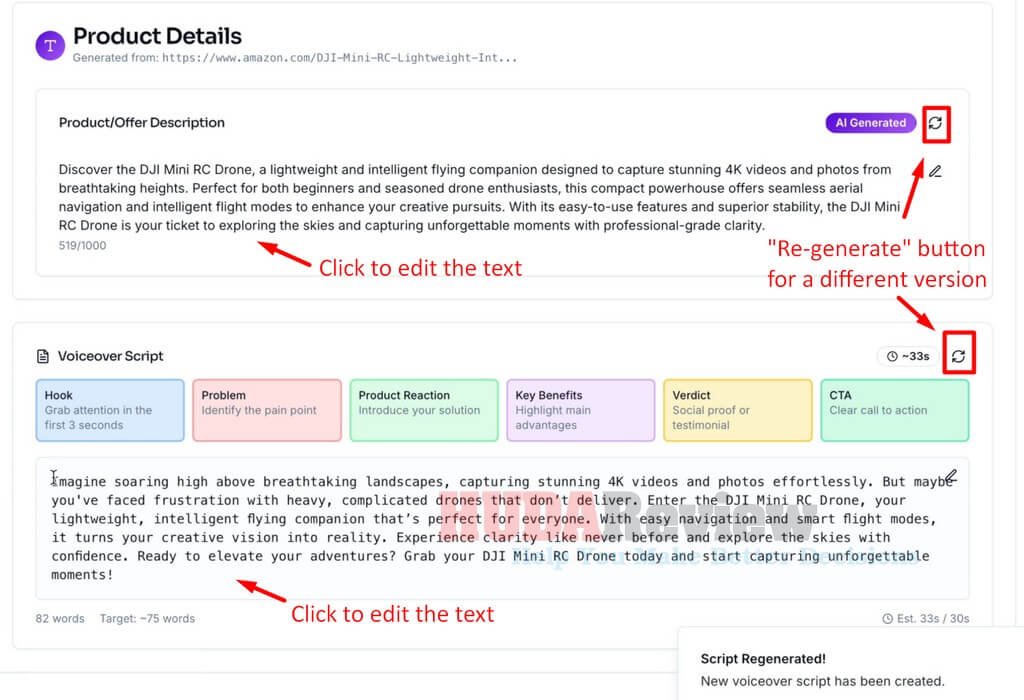Select the CTA section card

(x=895, y=410)
